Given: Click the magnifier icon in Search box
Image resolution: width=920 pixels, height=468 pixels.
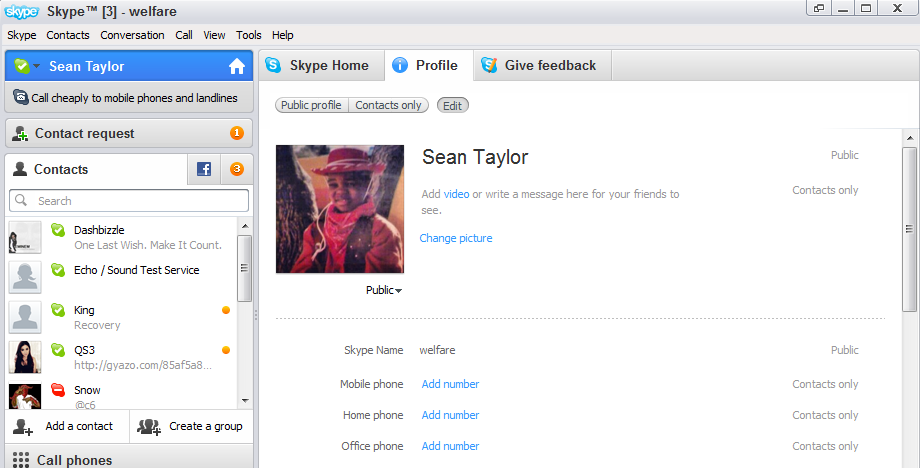Looking at the screenshot, I should [21, 201].
